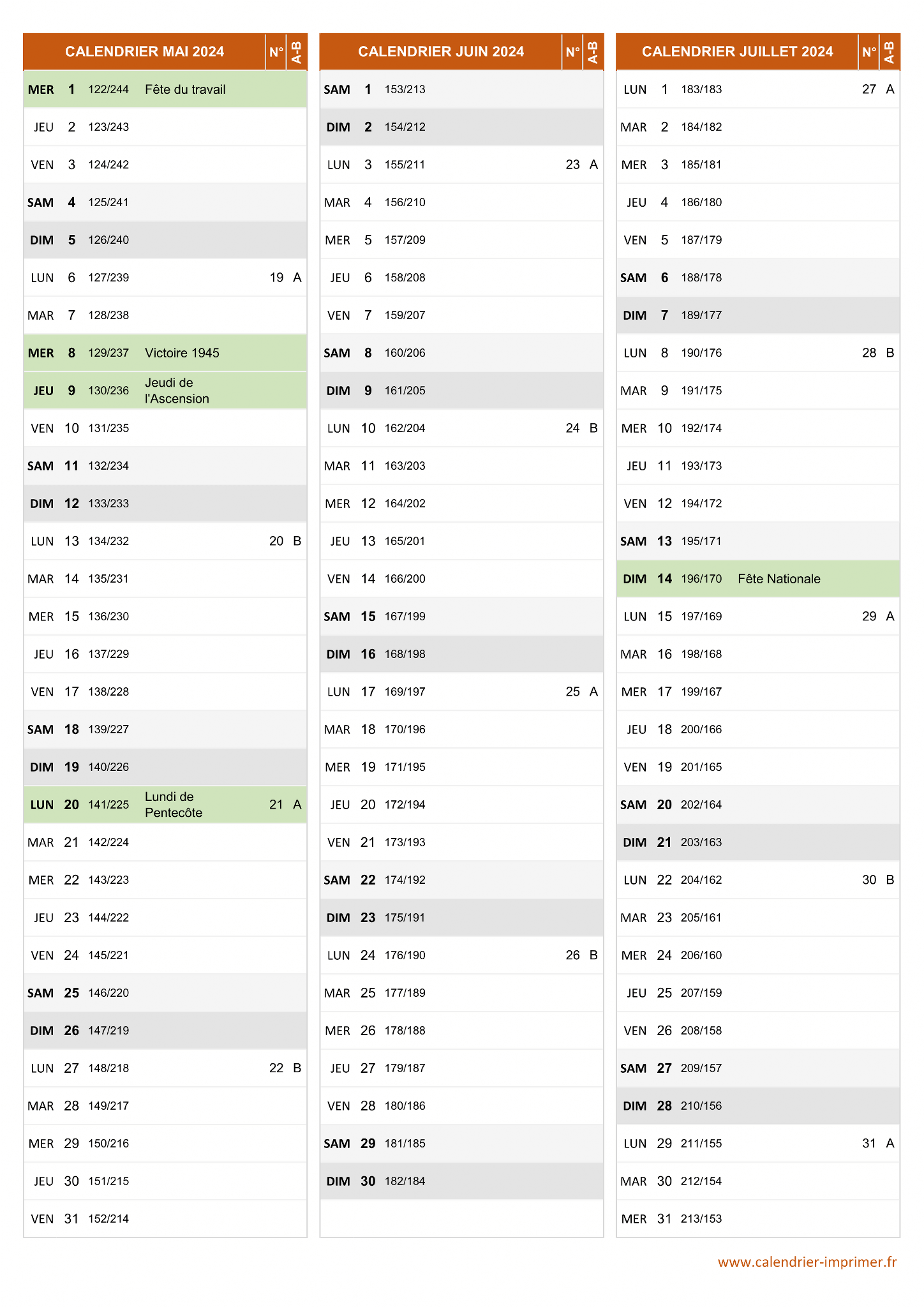Click the Fête du travail holiday row

coord(165,89)
